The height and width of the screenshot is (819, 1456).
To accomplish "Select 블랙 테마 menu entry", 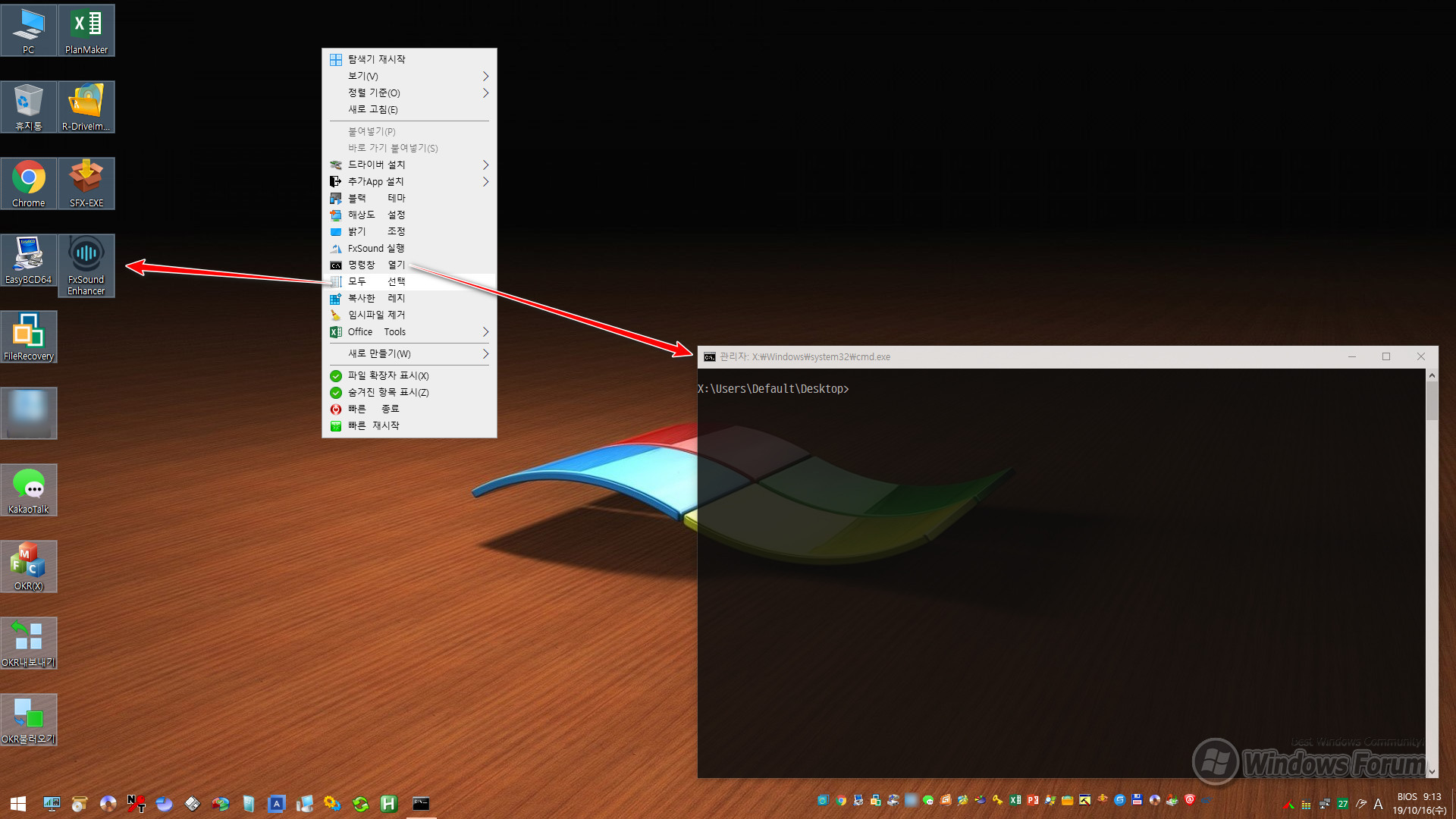I will click(409, 198).
